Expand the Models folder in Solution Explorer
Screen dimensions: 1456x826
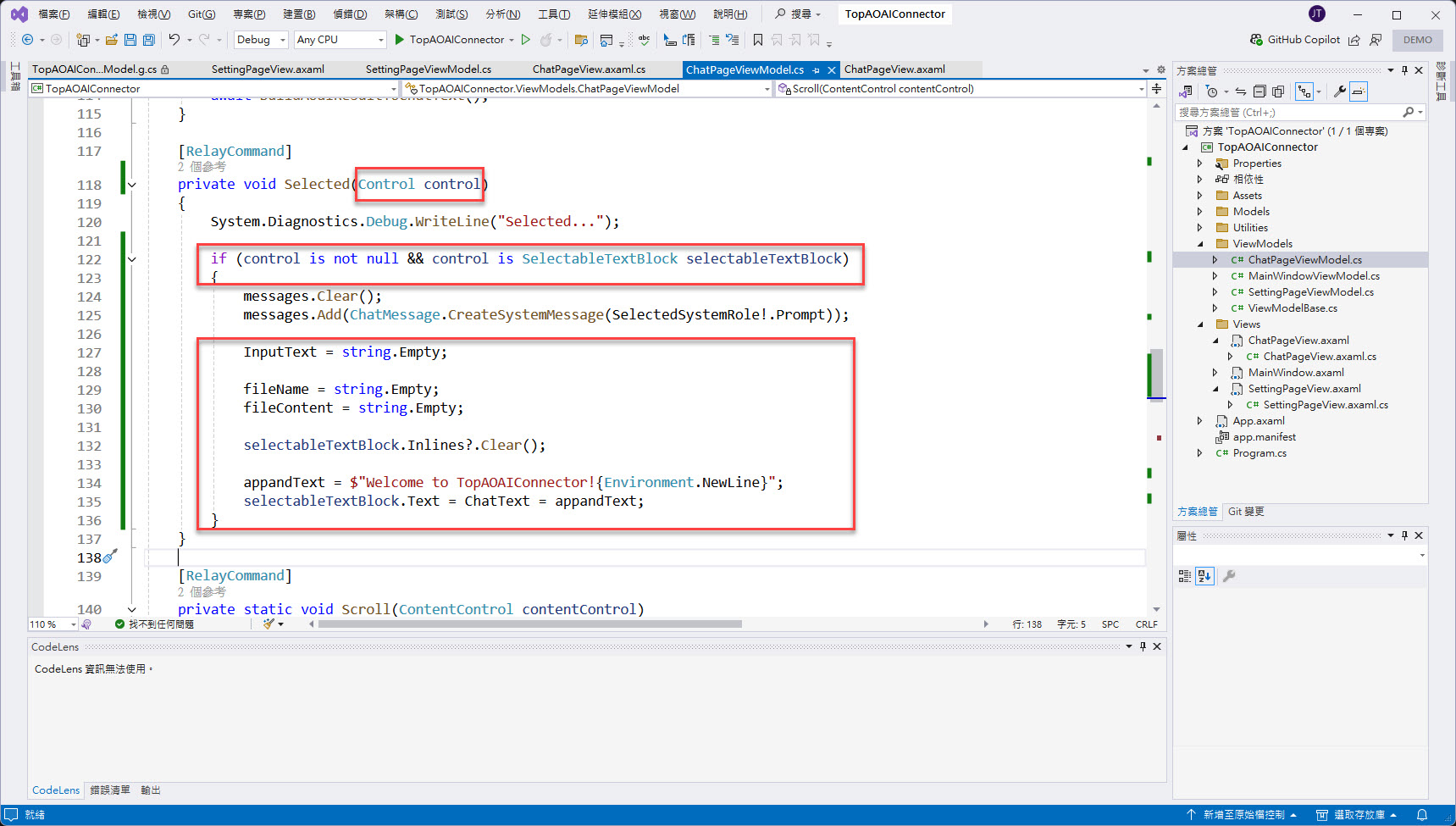1200,212
